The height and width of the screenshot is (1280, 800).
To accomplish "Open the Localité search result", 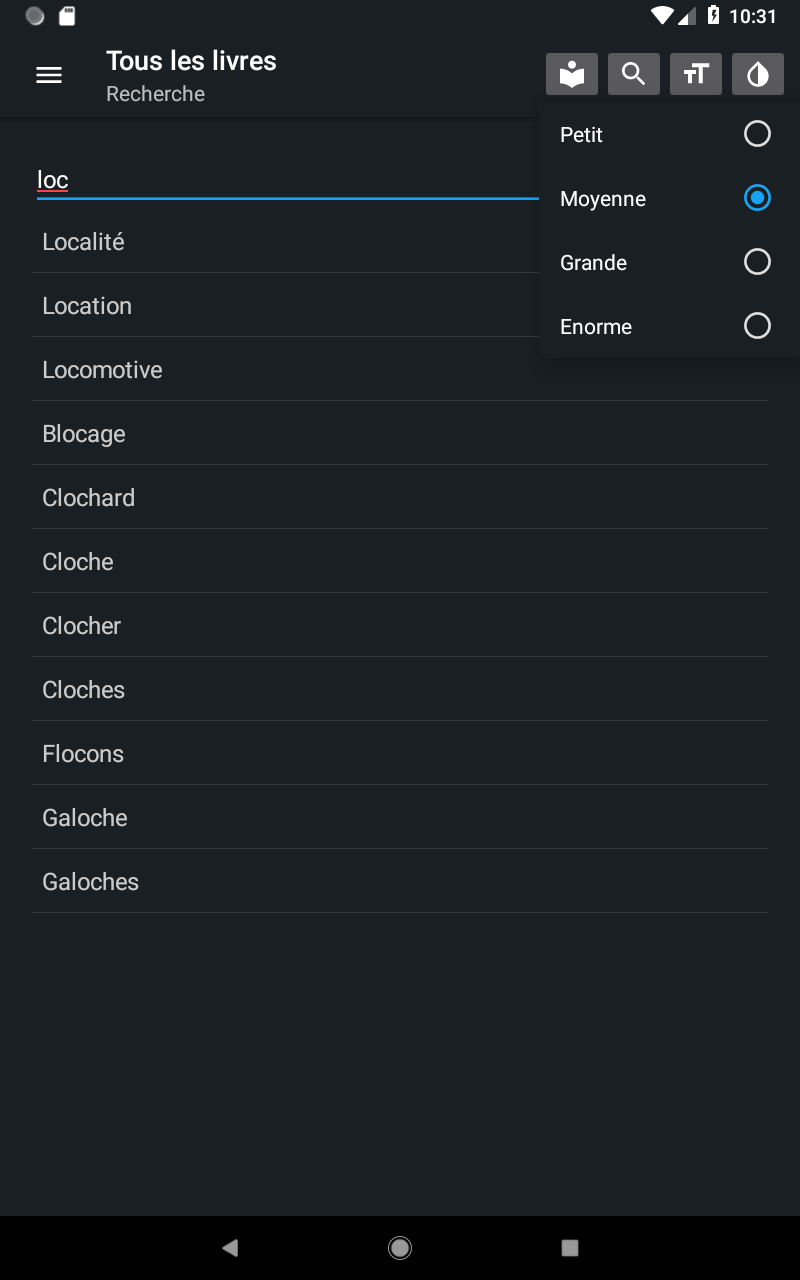I will (84, 242).
